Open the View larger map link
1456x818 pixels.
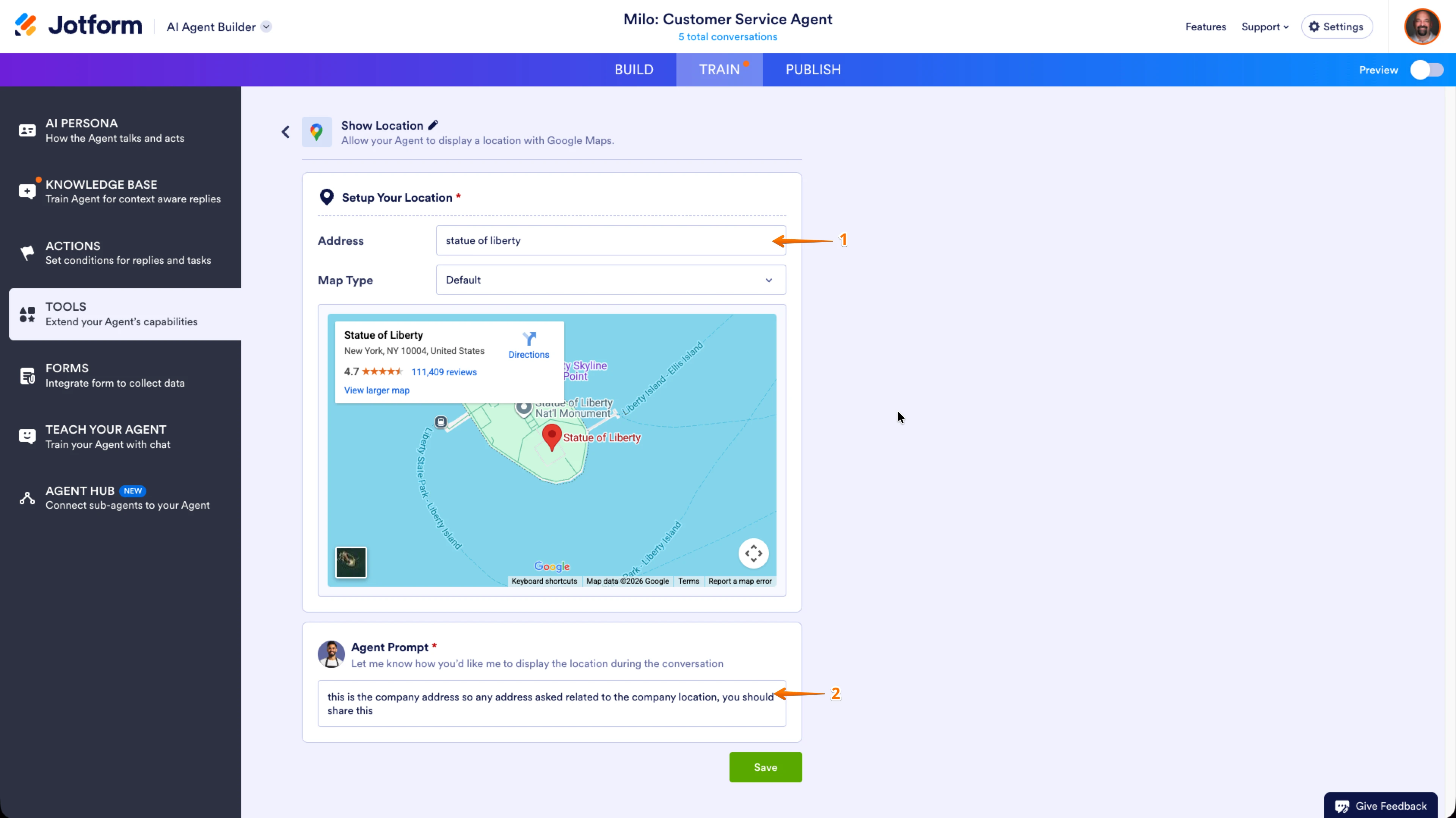377,390
